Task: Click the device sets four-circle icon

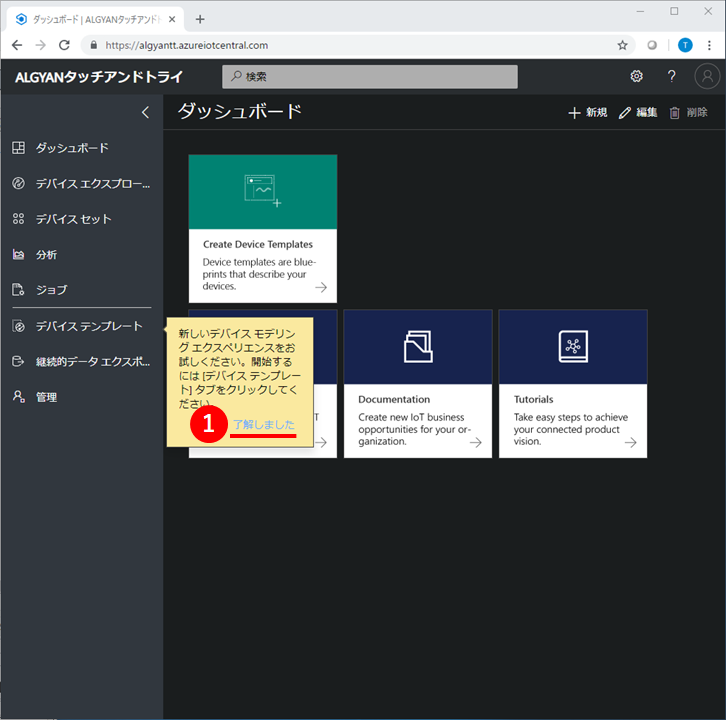Action: (19, 219)
